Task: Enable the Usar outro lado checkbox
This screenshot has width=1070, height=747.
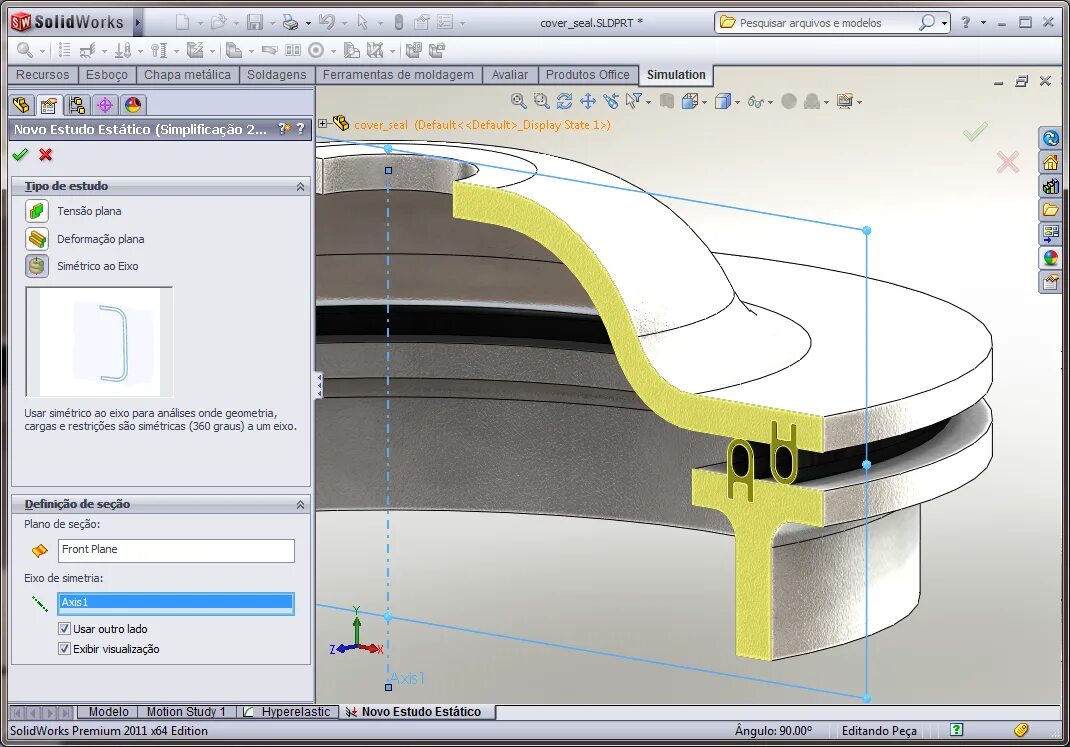Action: 64,629
